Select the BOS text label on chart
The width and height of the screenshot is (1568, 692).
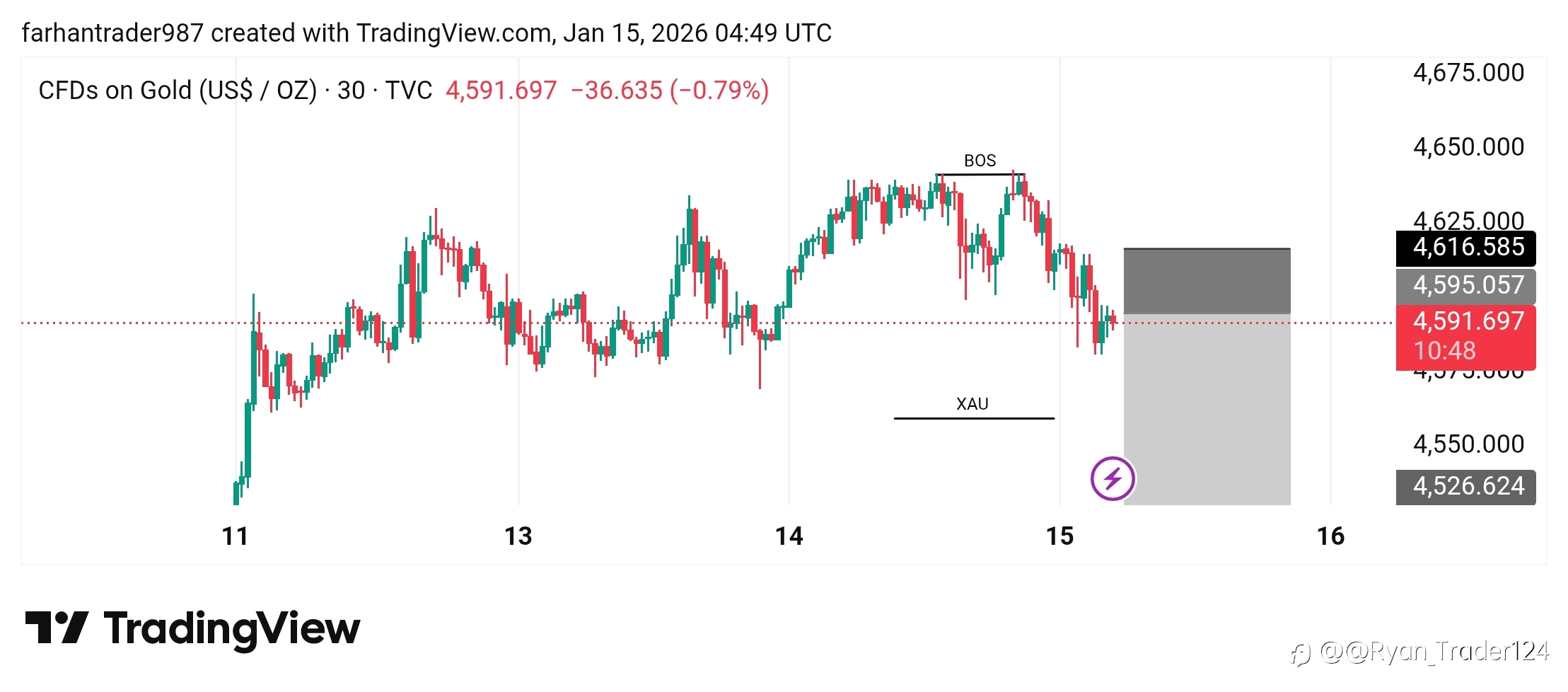tap(980, 161)
